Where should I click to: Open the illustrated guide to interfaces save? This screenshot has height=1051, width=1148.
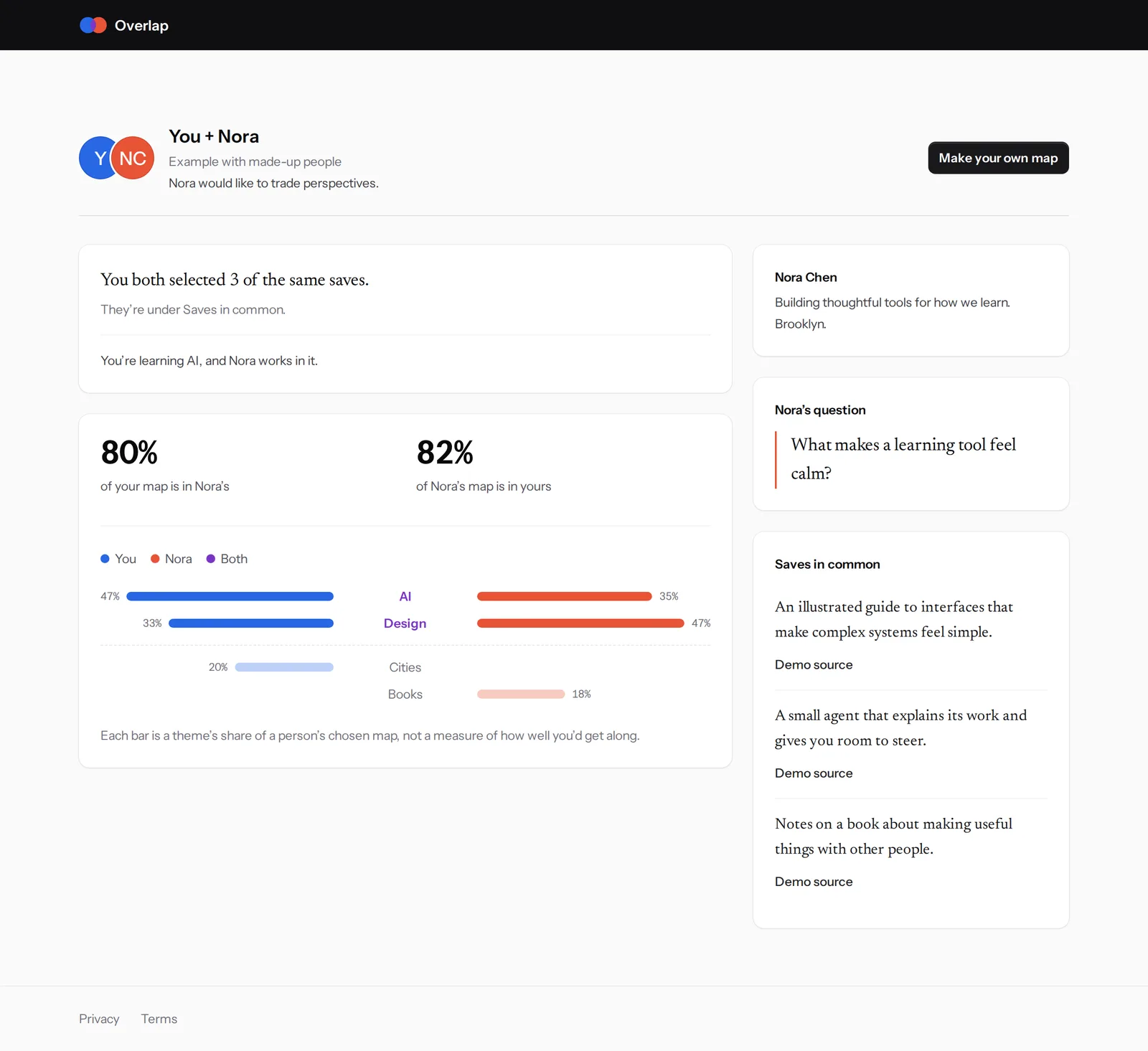coord(894,619)
